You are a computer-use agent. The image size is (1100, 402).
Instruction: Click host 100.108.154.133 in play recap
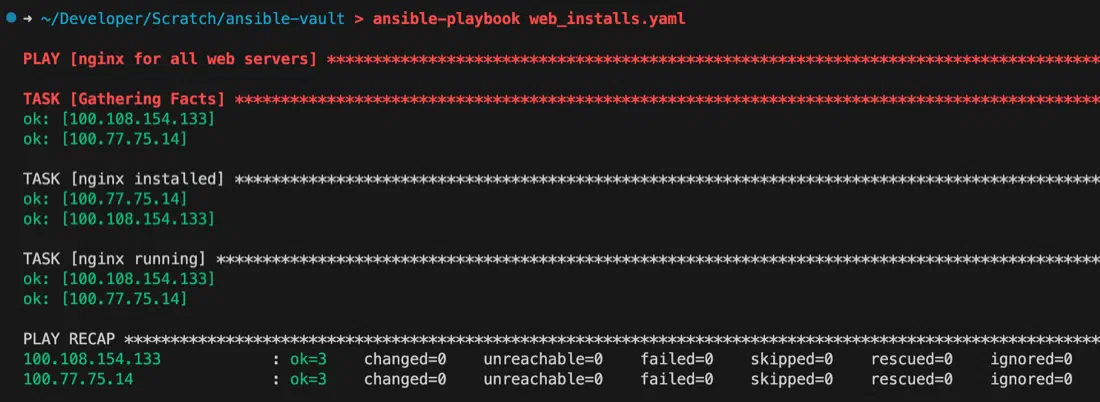[x=92, y=359]
